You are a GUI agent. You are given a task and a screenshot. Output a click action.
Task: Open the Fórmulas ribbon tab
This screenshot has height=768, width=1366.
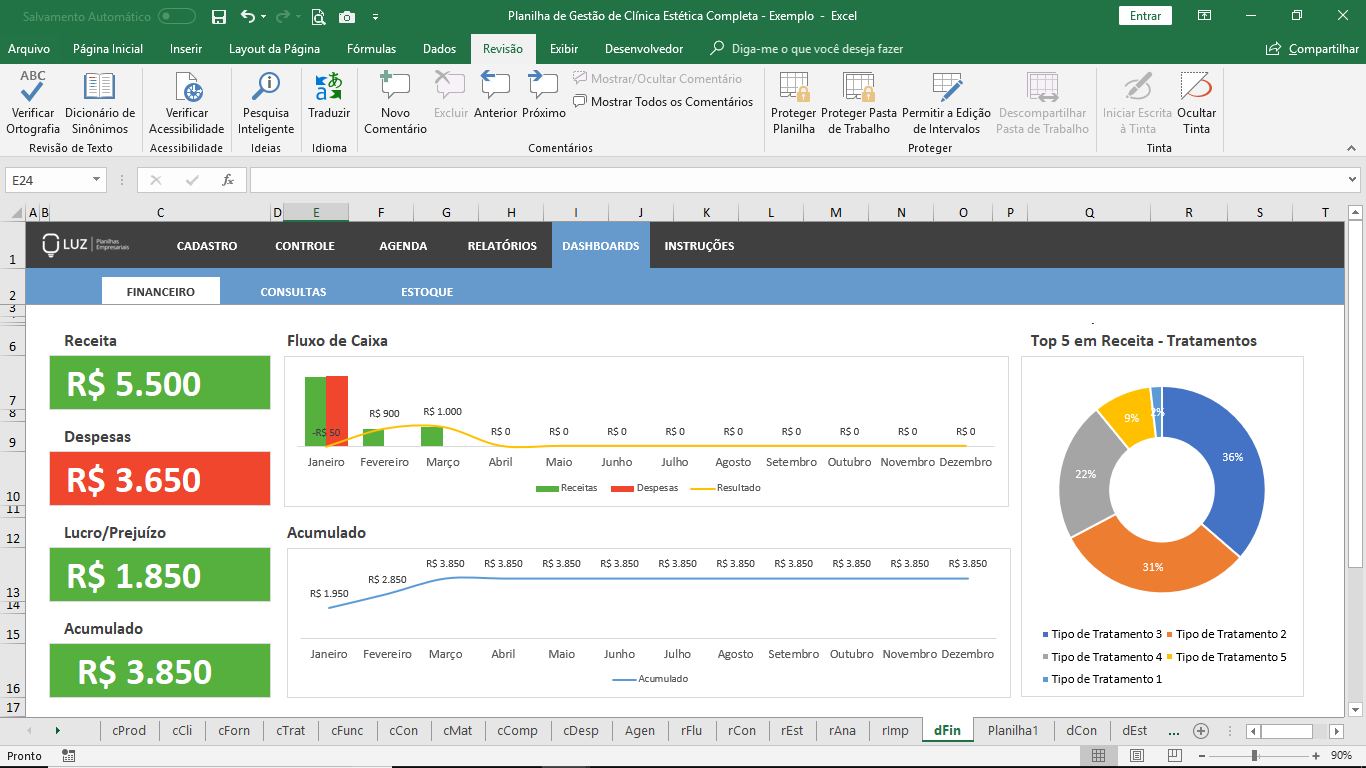pyautogui.click(x=371, y=49)
